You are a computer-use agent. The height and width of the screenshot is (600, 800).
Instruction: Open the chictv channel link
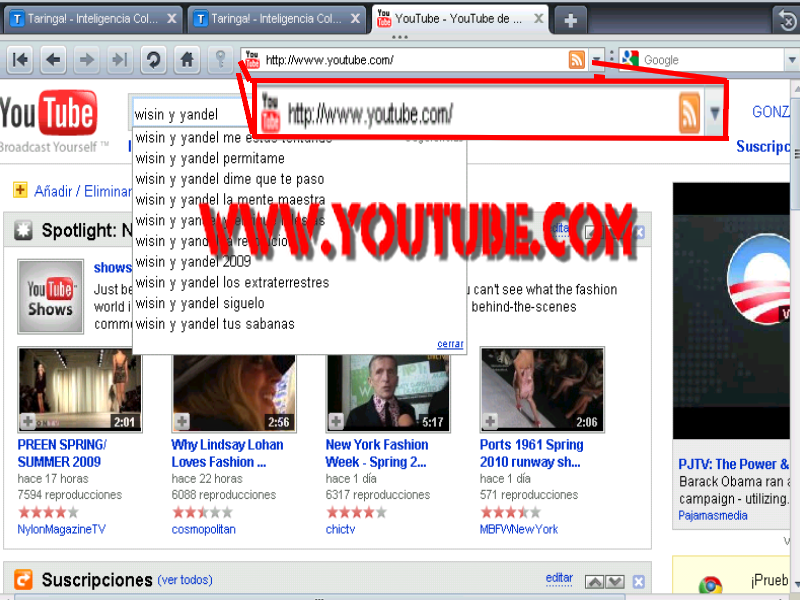pos(340,530)
